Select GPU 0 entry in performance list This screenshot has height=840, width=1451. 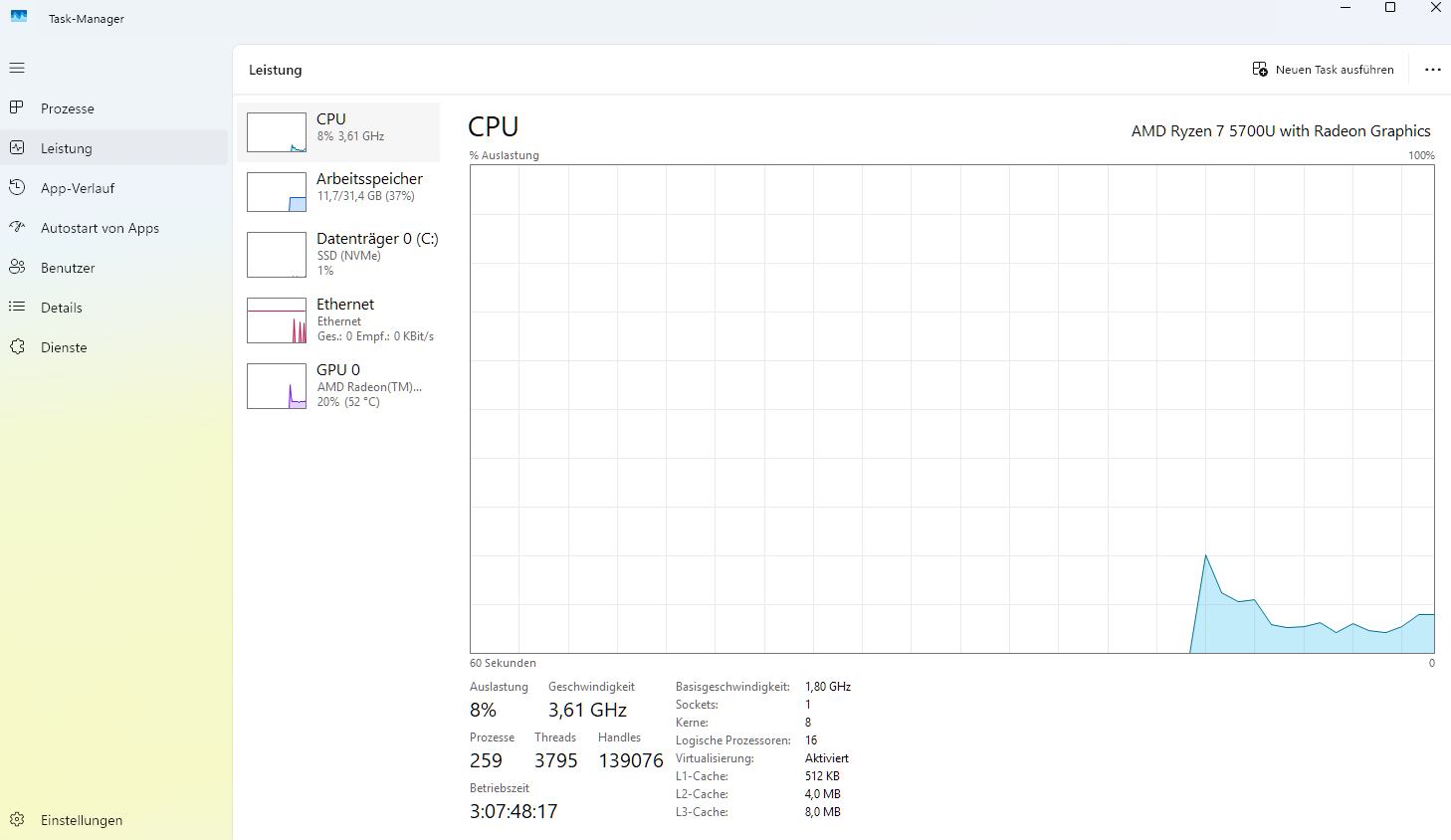pyautogui.click(x=338, y=386)
